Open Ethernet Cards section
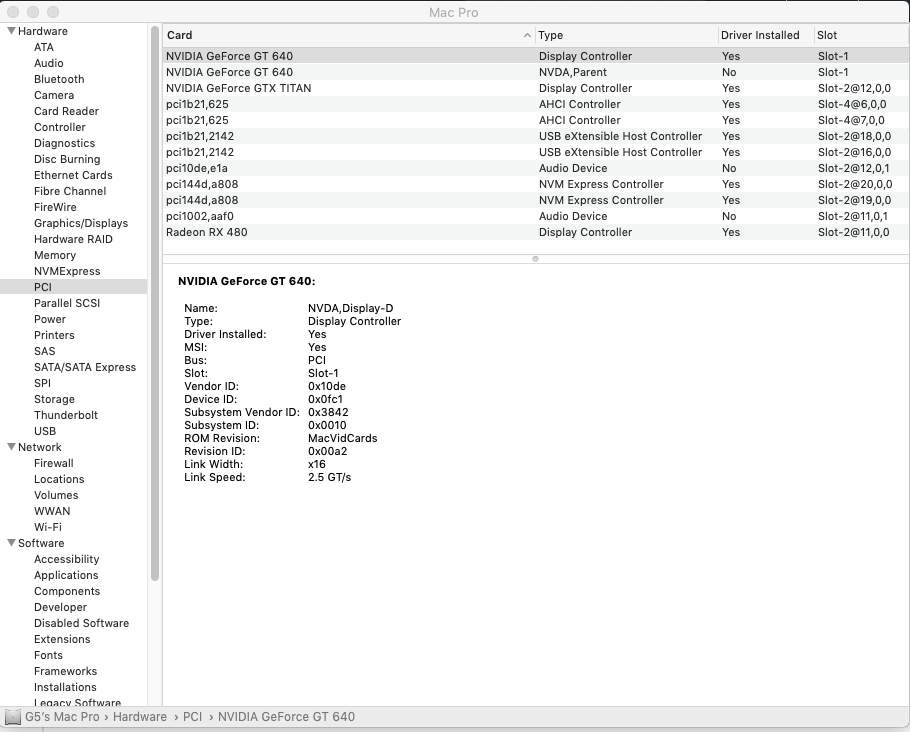 [73, 175]
